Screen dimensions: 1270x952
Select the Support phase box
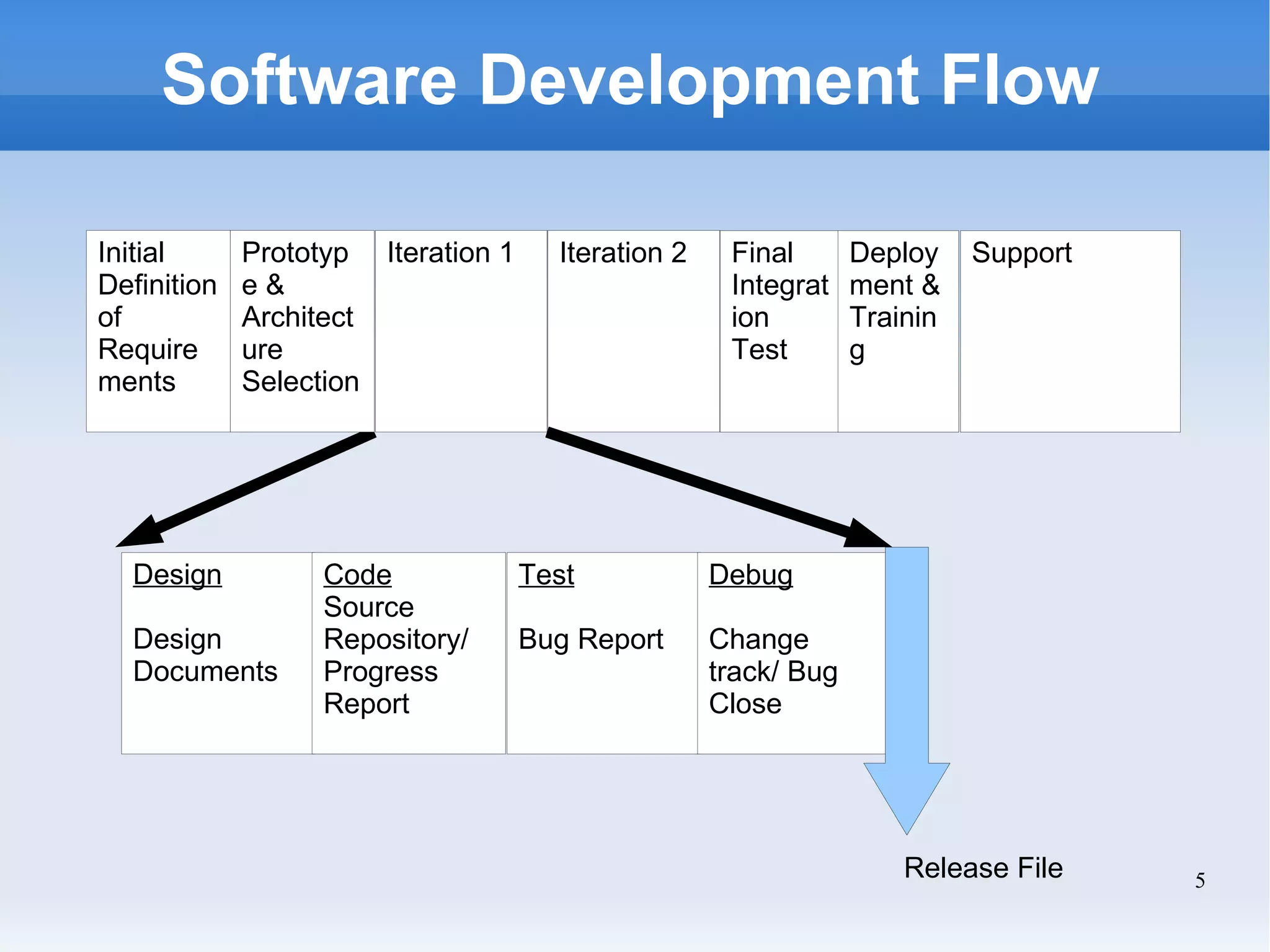point(1070,331)
